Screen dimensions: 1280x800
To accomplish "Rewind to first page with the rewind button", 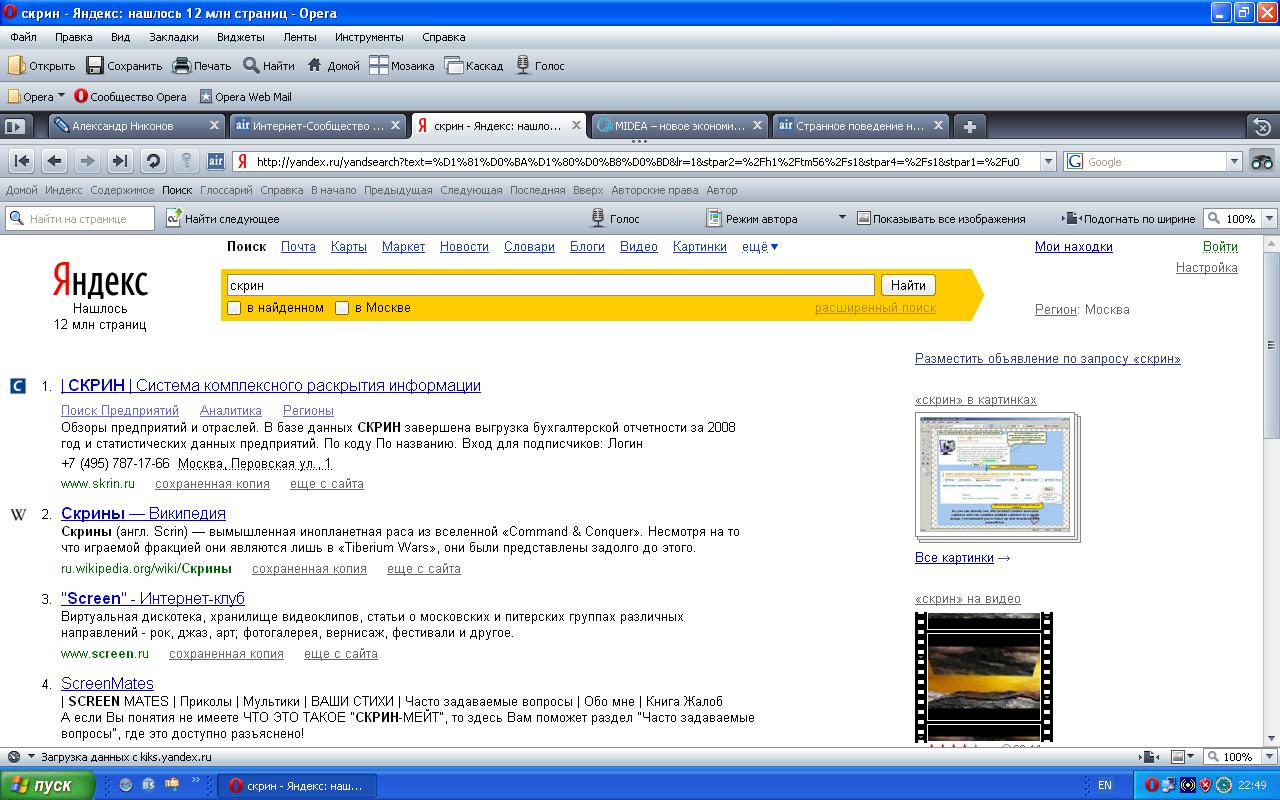I will click(22, 161).
